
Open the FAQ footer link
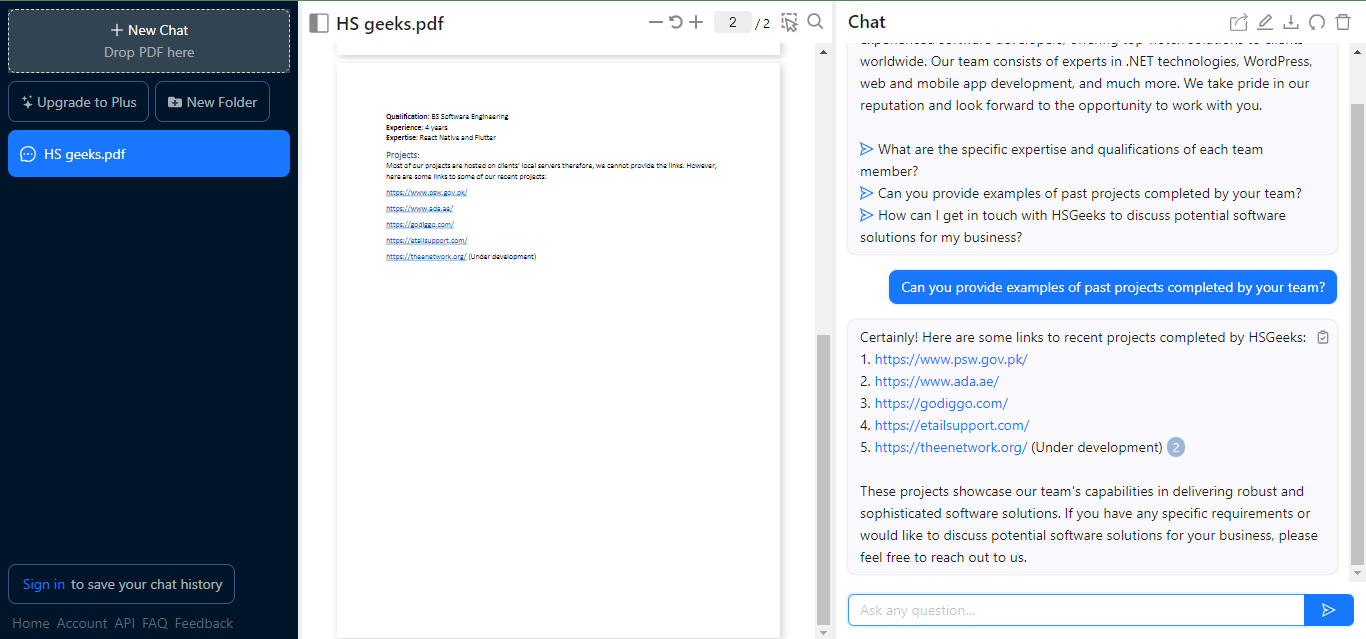154,623
